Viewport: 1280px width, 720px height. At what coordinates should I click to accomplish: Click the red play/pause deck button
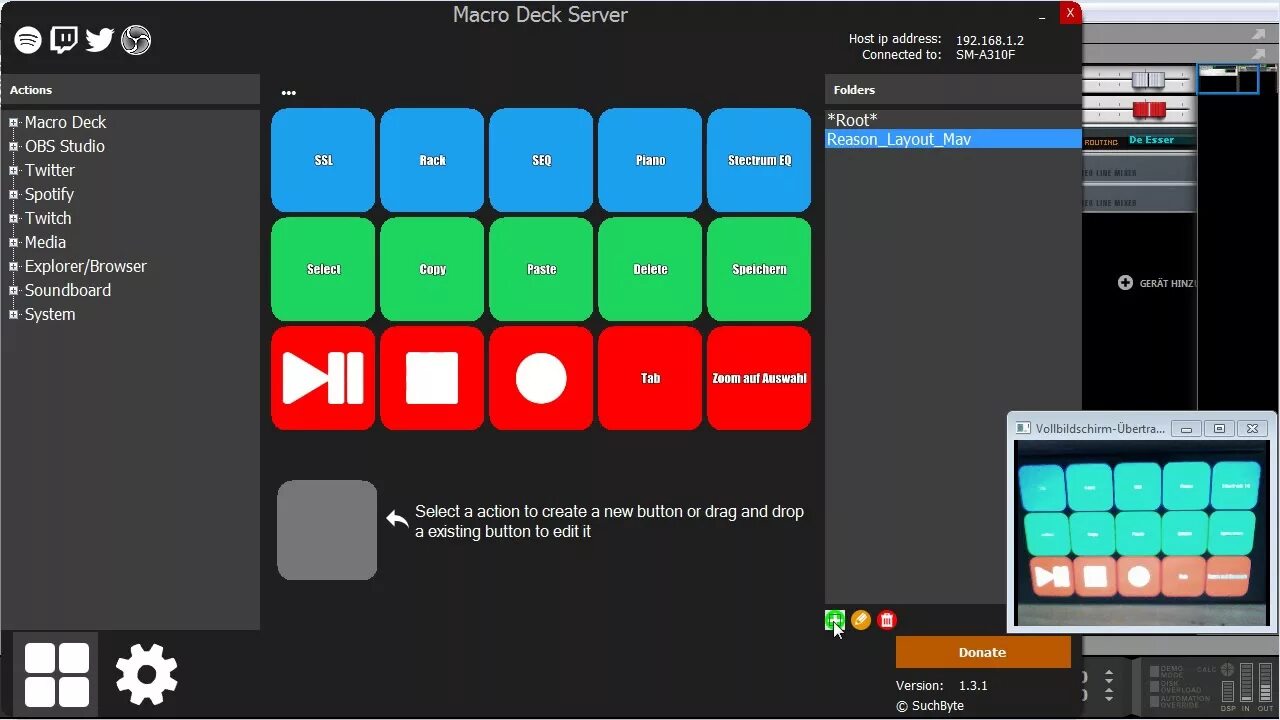tap(323, 378)
